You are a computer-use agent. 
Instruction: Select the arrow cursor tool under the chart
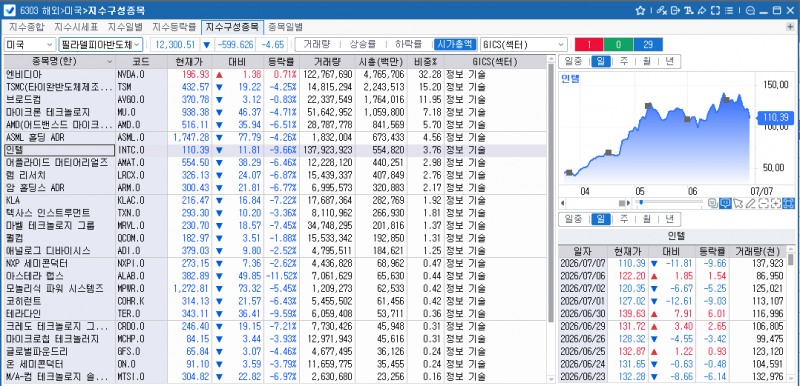click(738, 203)
